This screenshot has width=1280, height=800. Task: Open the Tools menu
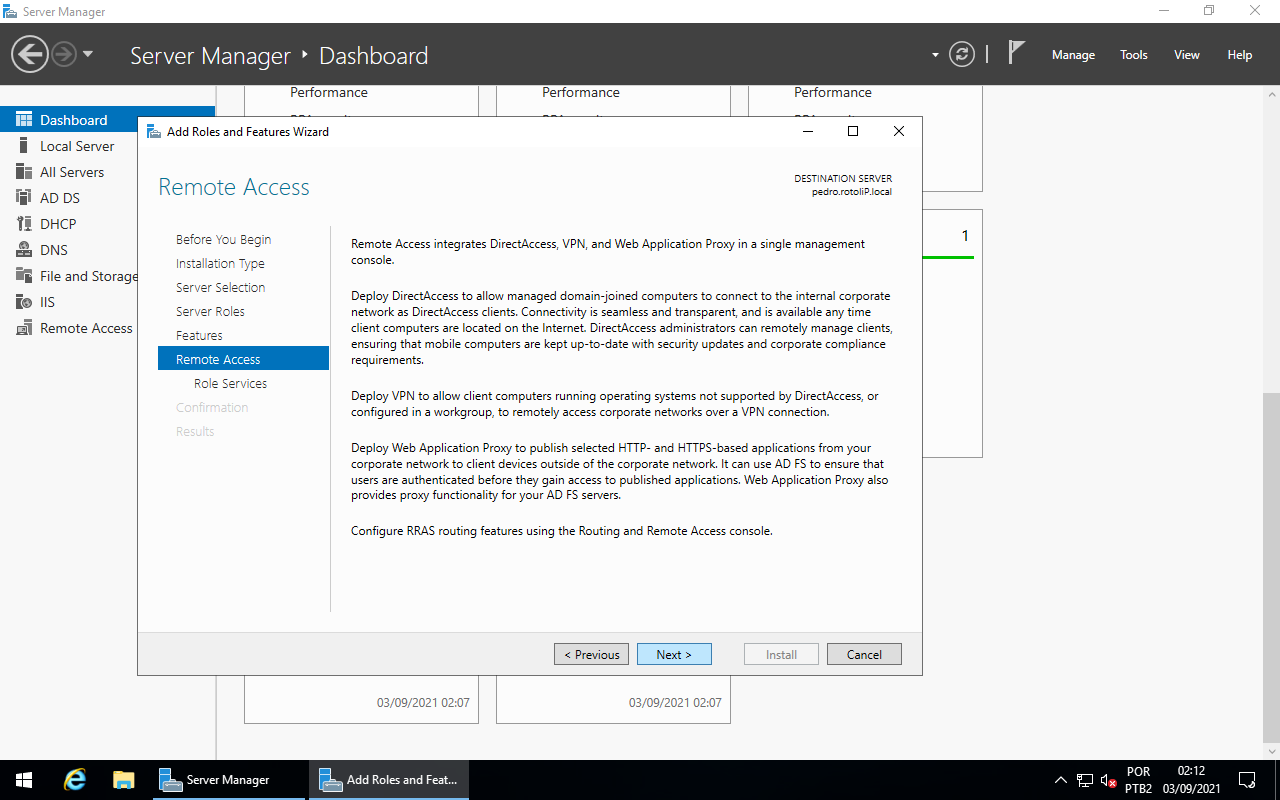tap(1134, 55)
